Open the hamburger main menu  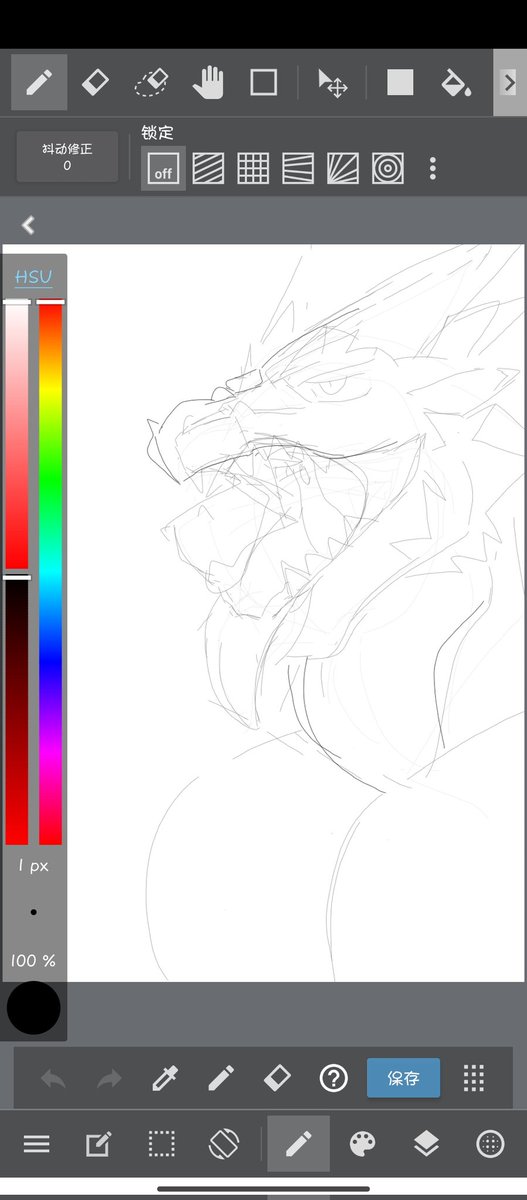pyautogui.click(x=36, y=1144)
